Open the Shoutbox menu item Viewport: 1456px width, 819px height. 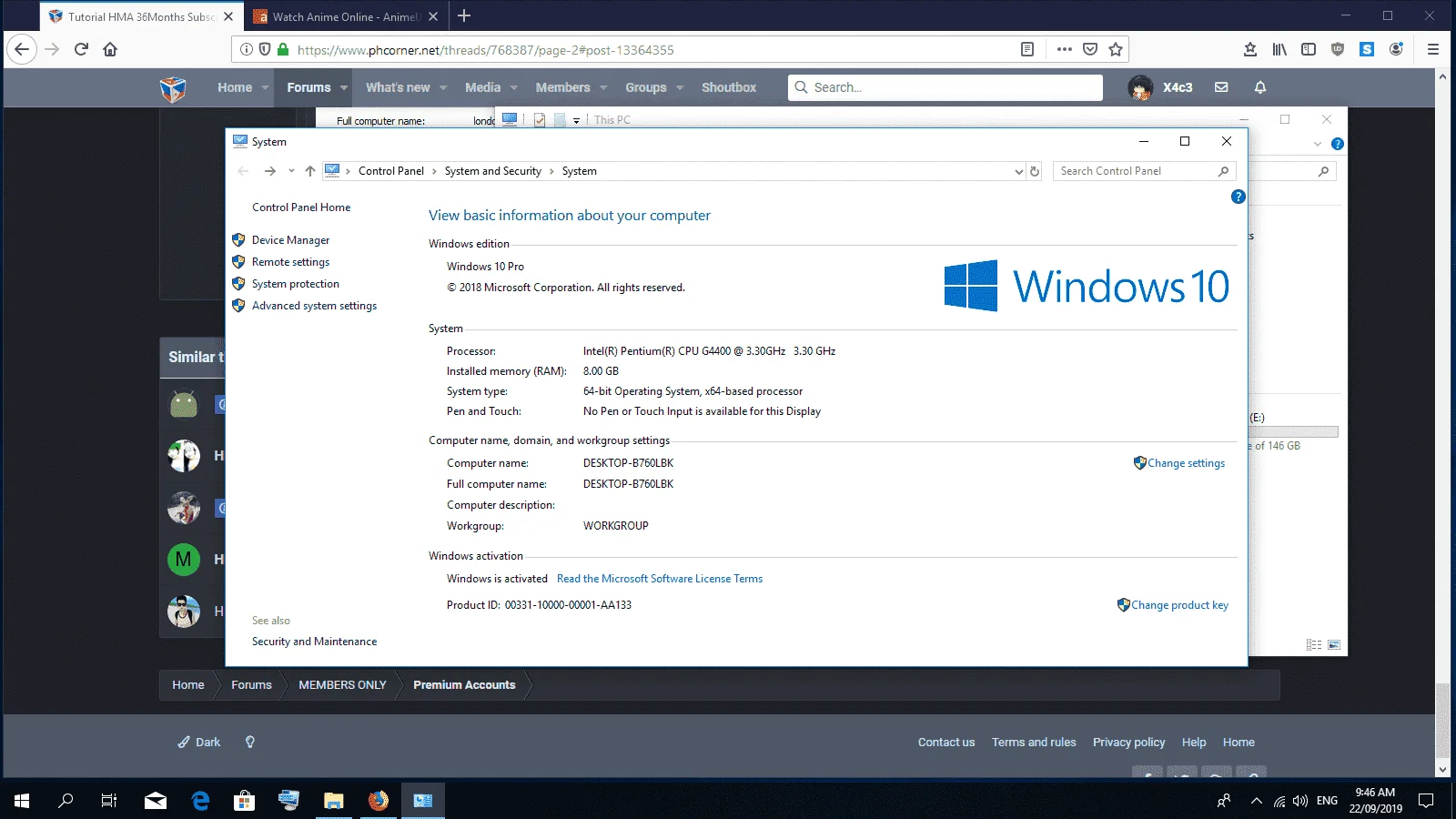[729, 87]
